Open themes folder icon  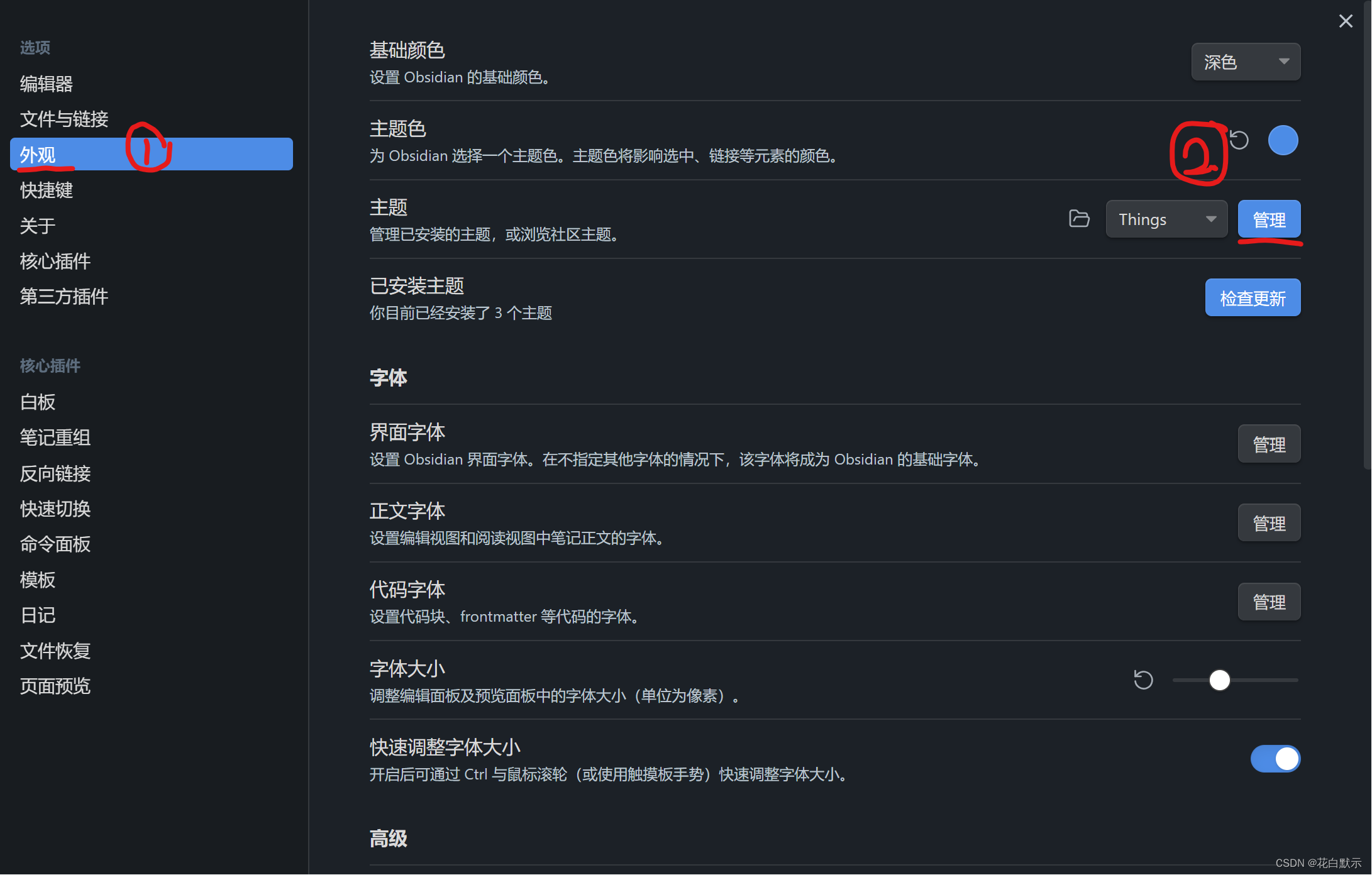(x=1079, y=219)
